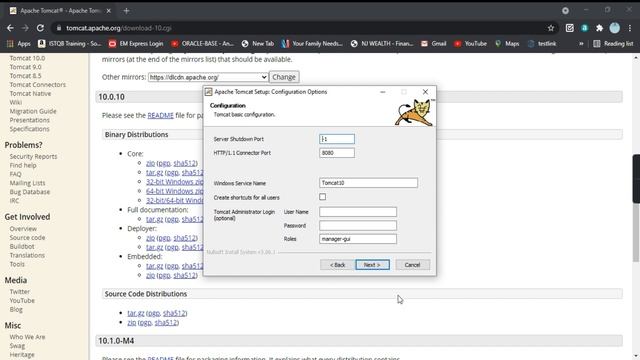Open the extensions puzzle icon

pyautogui.click(x=599, y=28)
